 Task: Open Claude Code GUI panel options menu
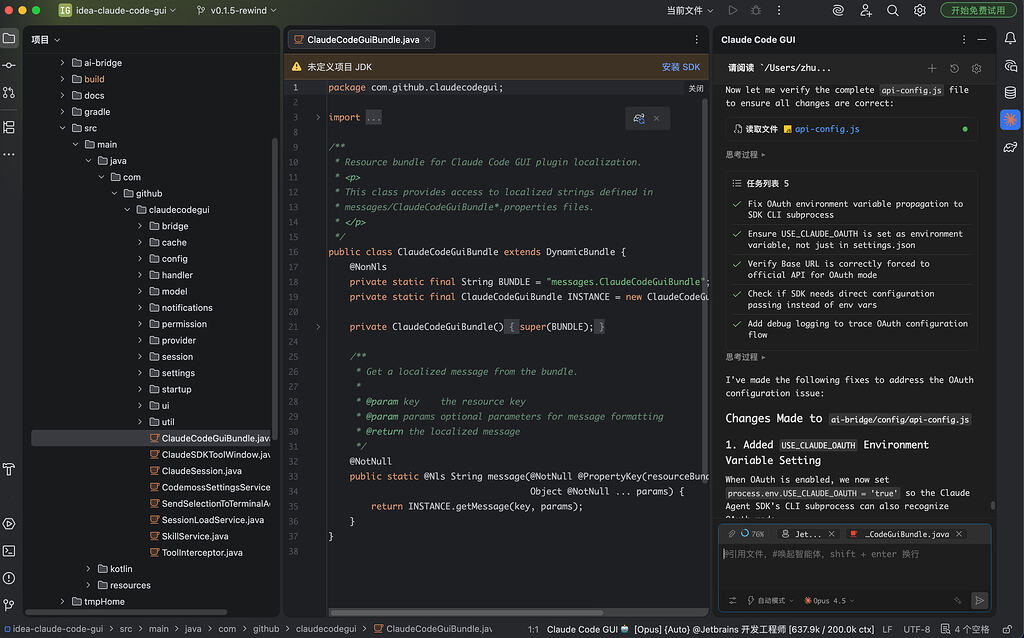964,40
